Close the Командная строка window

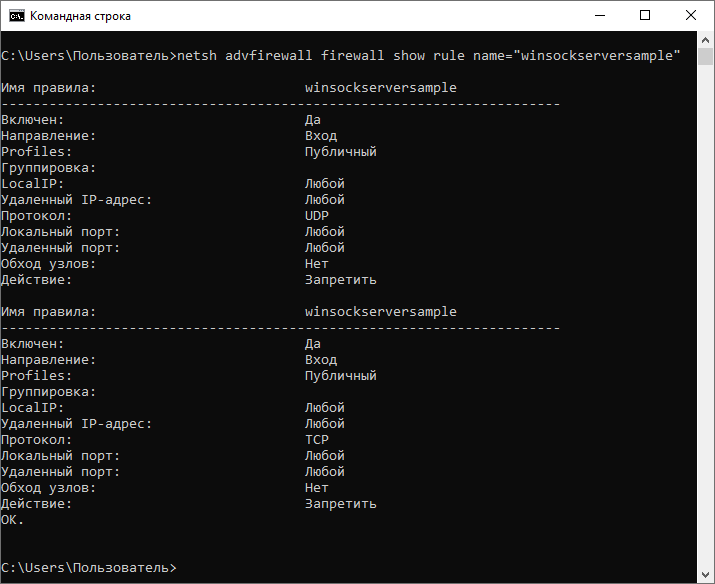[691, 16]
